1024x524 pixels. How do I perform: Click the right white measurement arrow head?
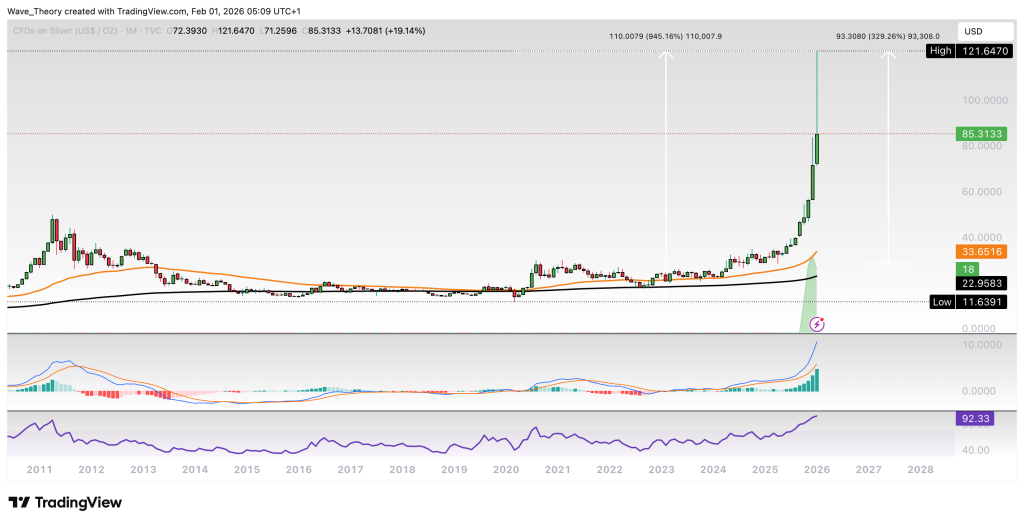click(x=887, y=57)
